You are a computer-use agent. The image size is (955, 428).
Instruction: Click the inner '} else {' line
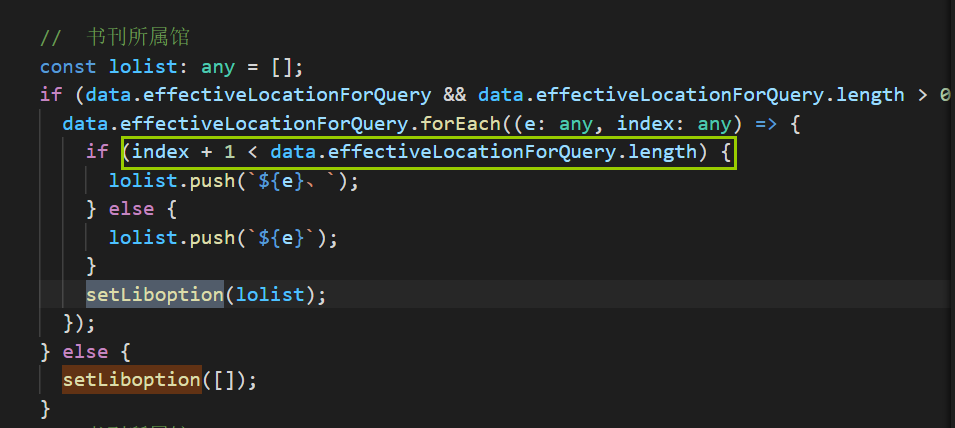[132, 209]
